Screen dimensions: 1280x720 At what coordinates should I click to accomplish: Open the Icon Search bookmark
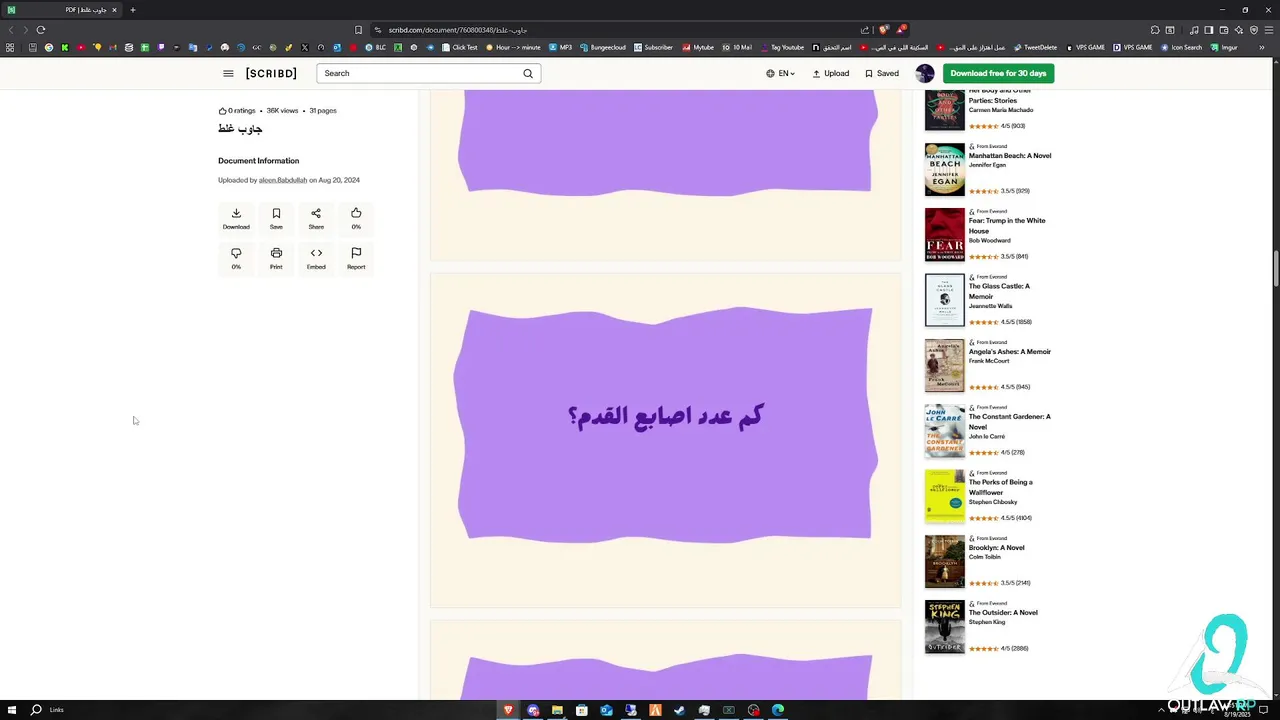pos(1181,47)
